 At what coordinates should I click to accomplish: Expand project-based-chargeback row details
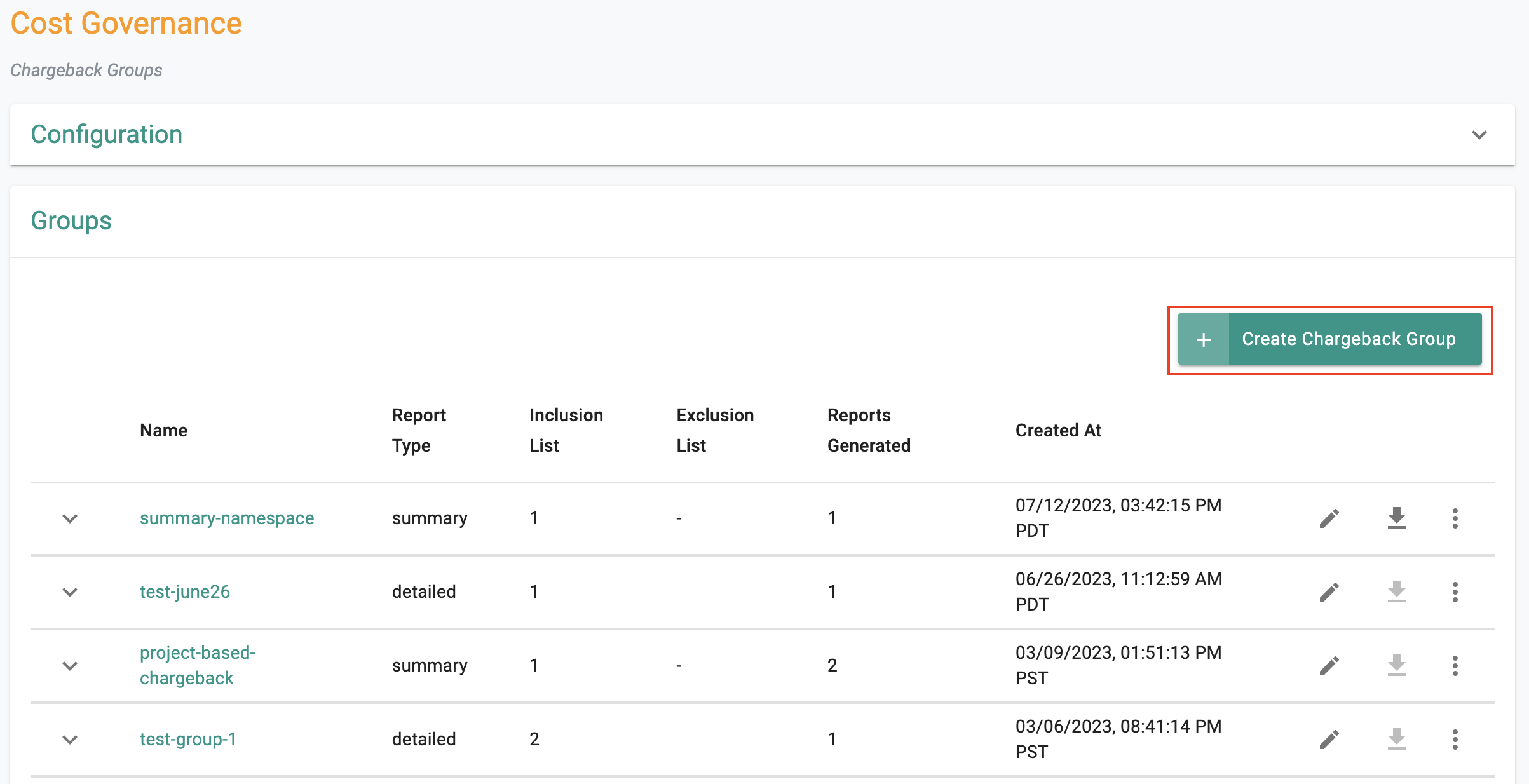click(70, 666)
